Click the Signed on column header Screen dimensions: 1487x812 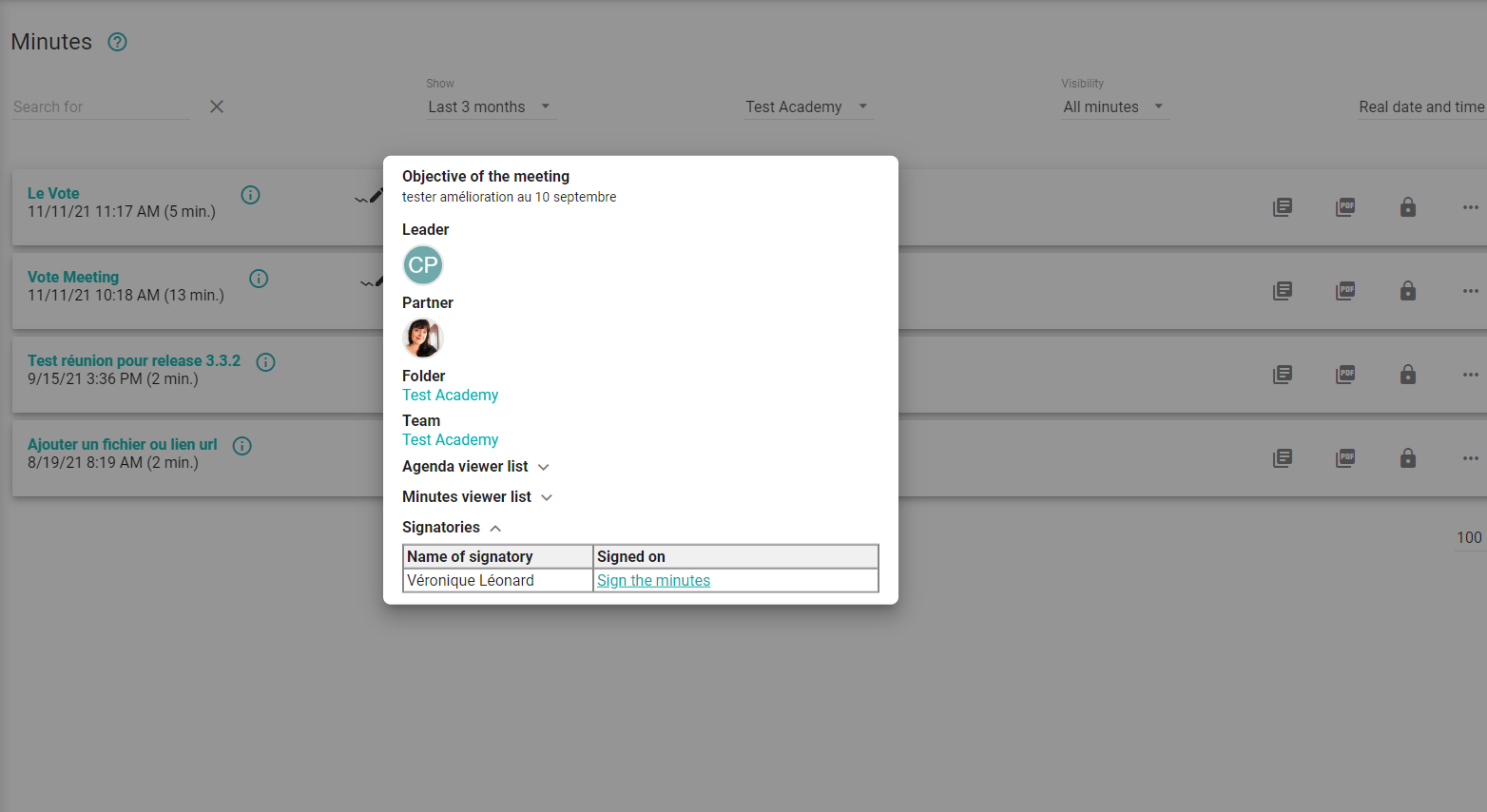pyautogui.click(x=736, y=557)
